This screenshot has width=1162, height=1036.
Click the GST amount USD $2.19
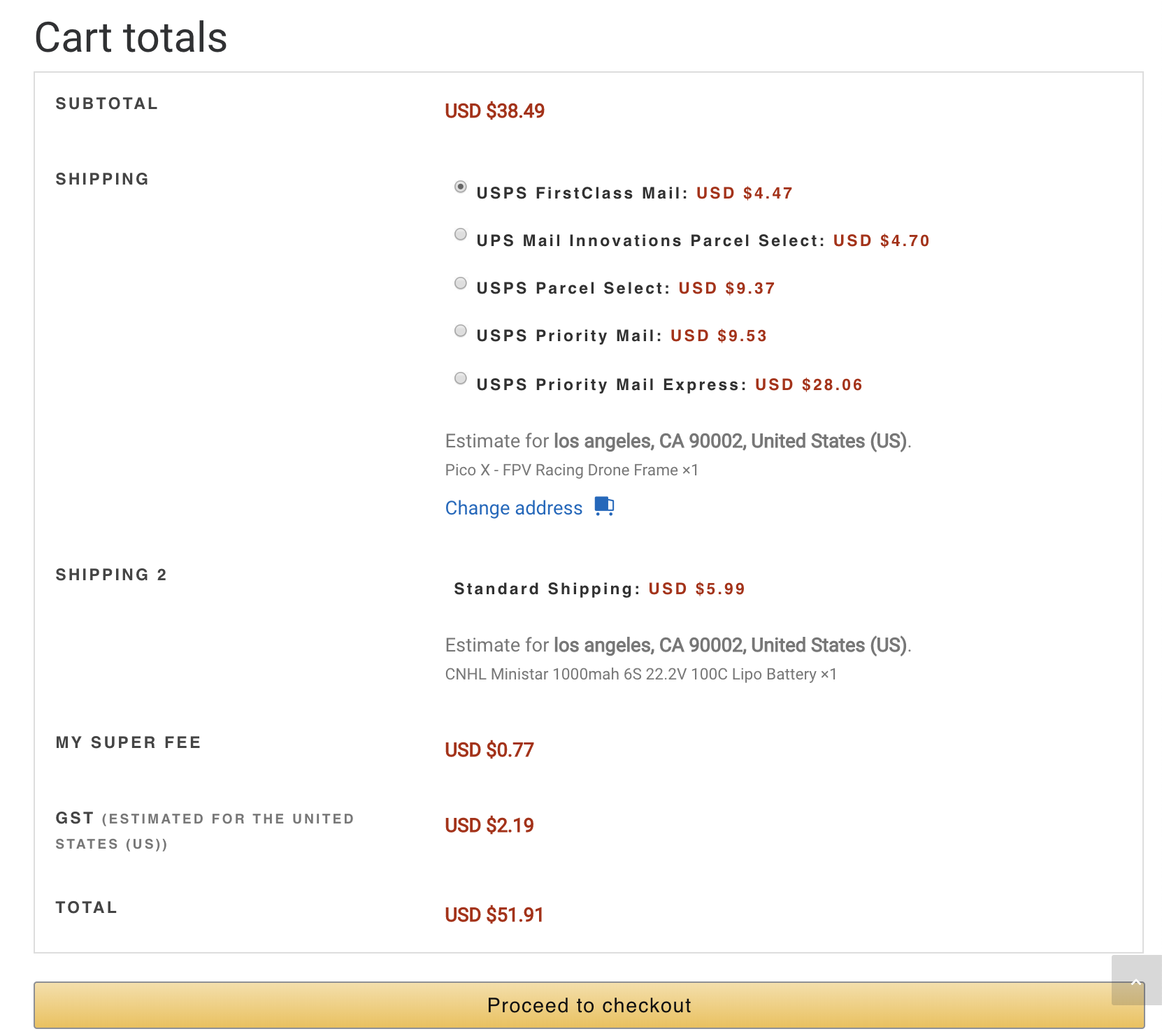(x=488, y=825)
